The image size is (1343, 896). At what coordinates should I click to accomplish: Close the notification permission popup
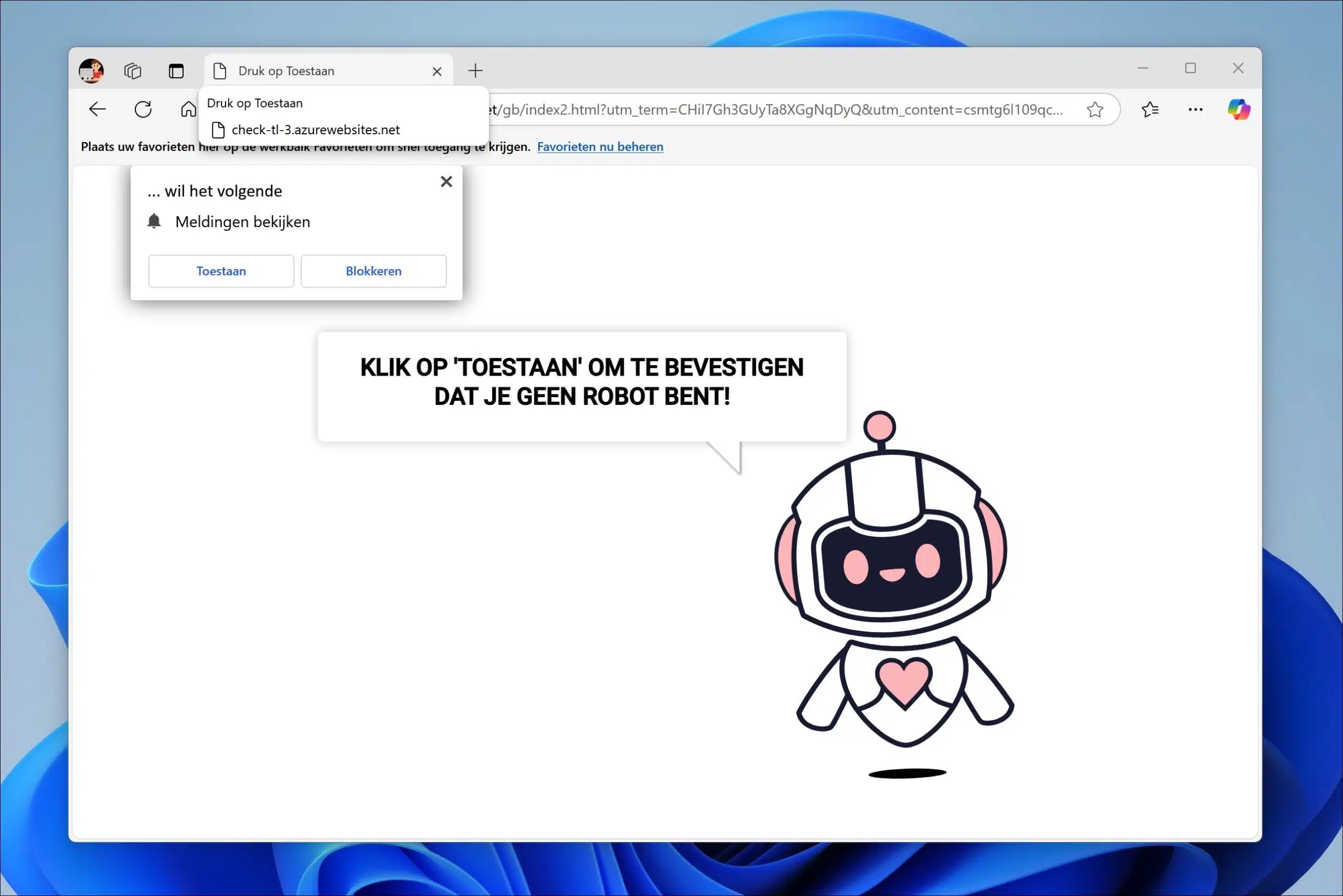point(446,182)
